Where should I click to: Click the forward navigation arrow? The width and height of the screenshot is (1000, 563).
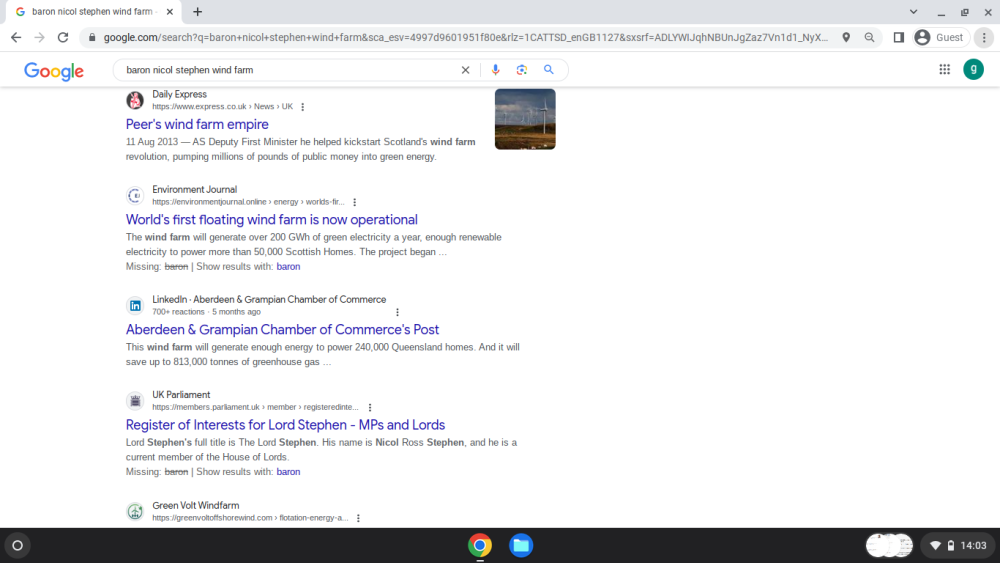[x=40, y=38]
